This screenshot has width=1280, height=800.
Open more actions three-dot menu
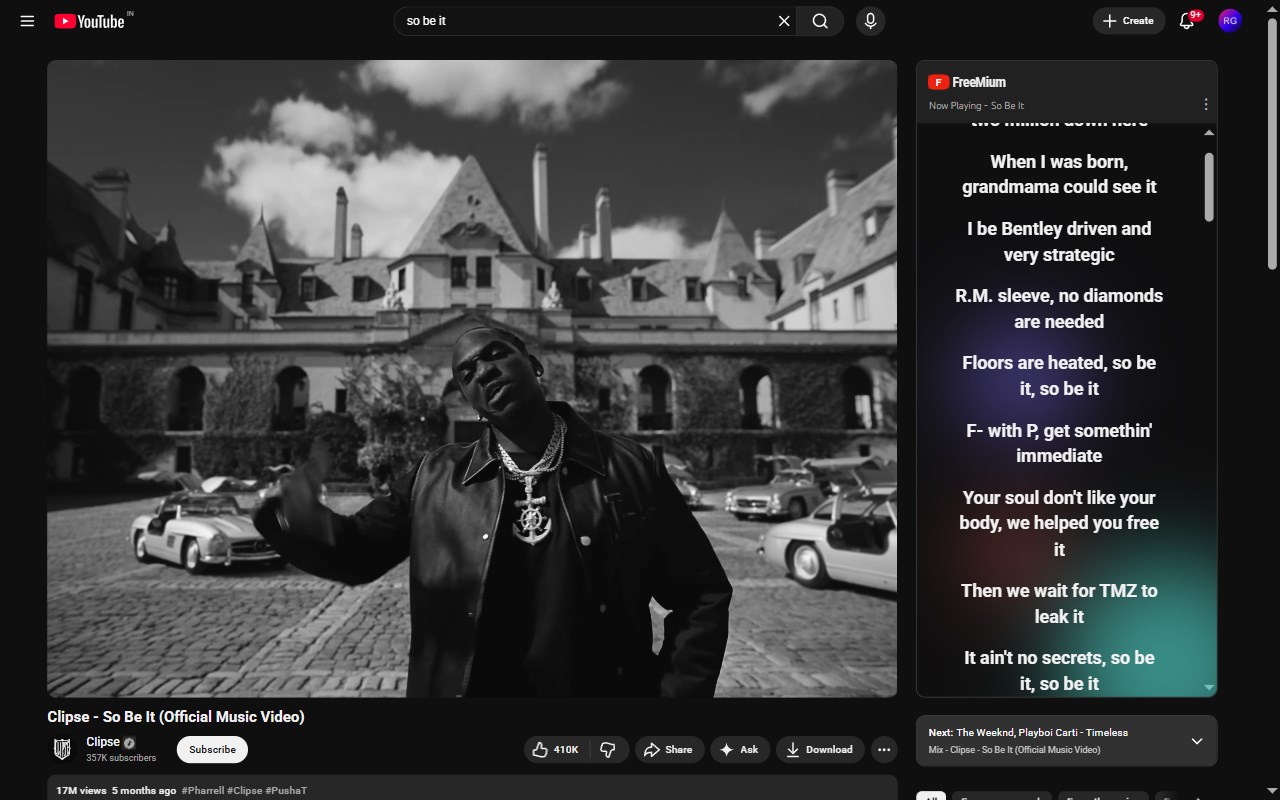pos(884,749)
